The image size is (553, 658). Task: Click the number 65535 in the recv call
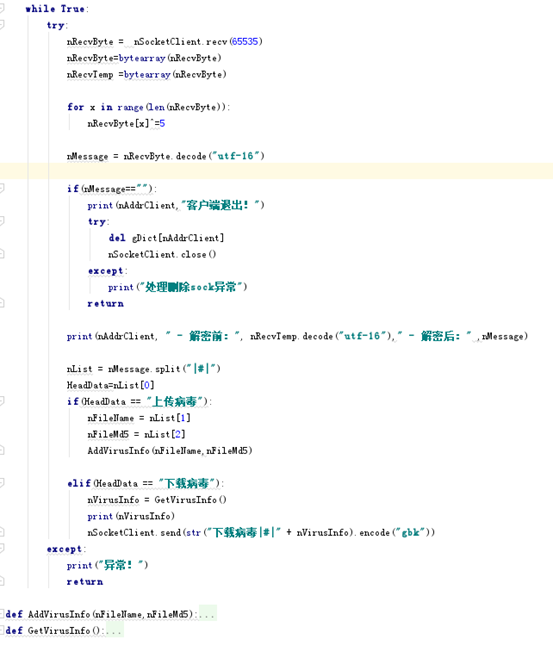[245, 42]
